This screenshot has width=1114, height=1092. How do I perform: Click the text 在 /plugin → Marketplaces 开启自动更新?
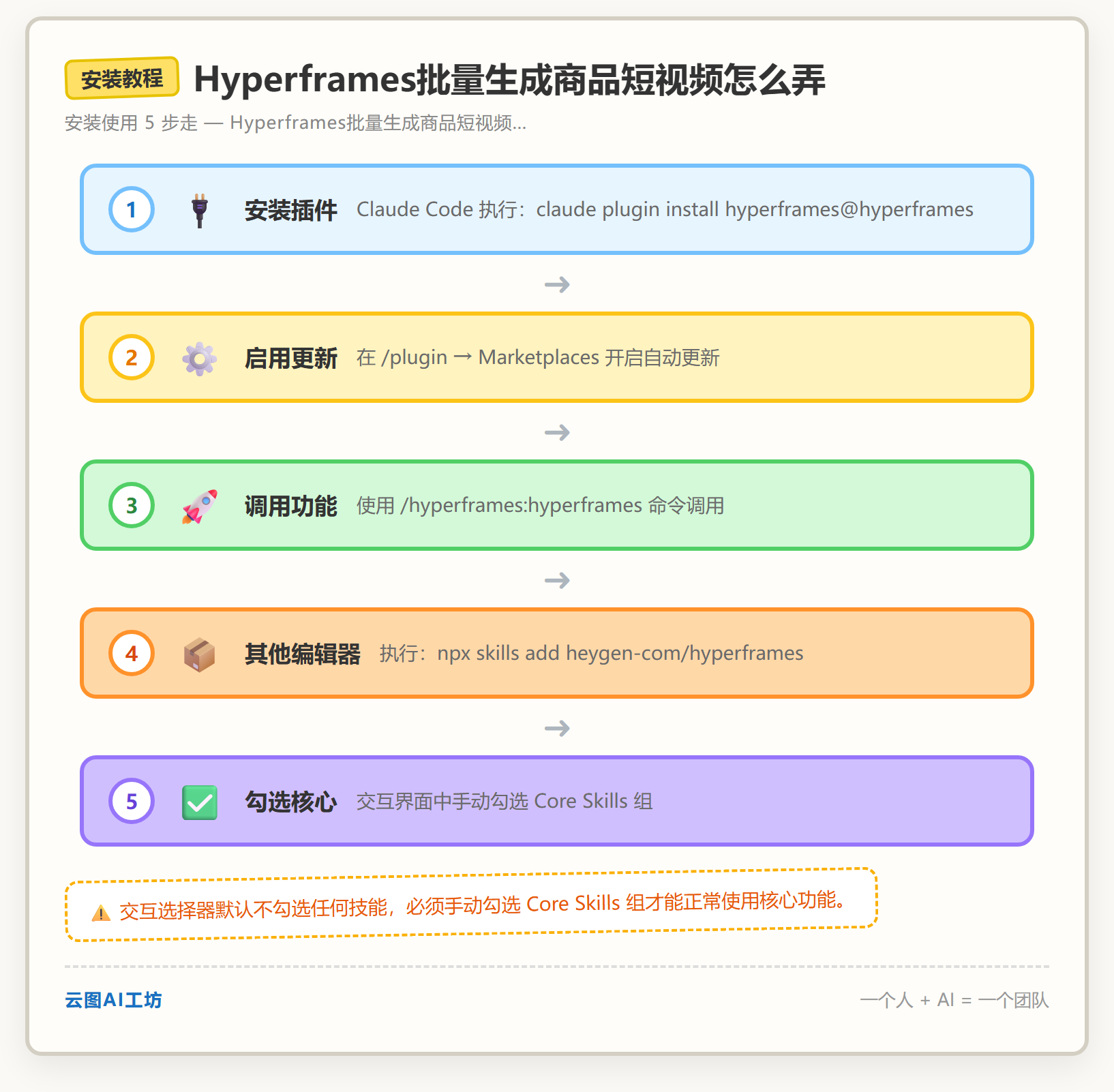538,357
